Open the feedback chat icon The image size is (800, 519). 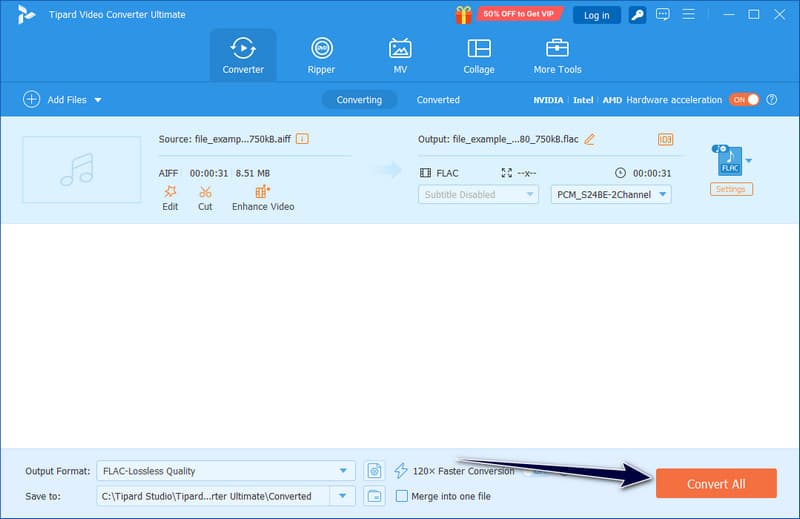tap(663, 14)
